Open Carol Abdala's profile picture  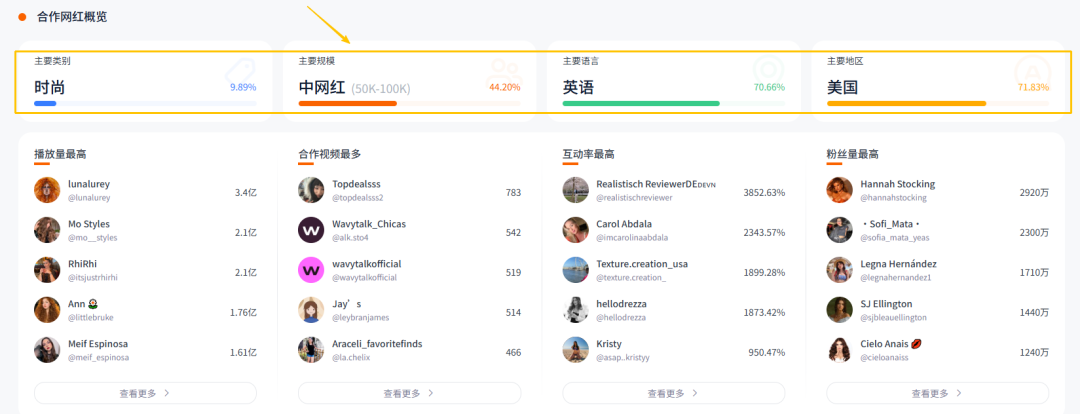pos(575,230)
